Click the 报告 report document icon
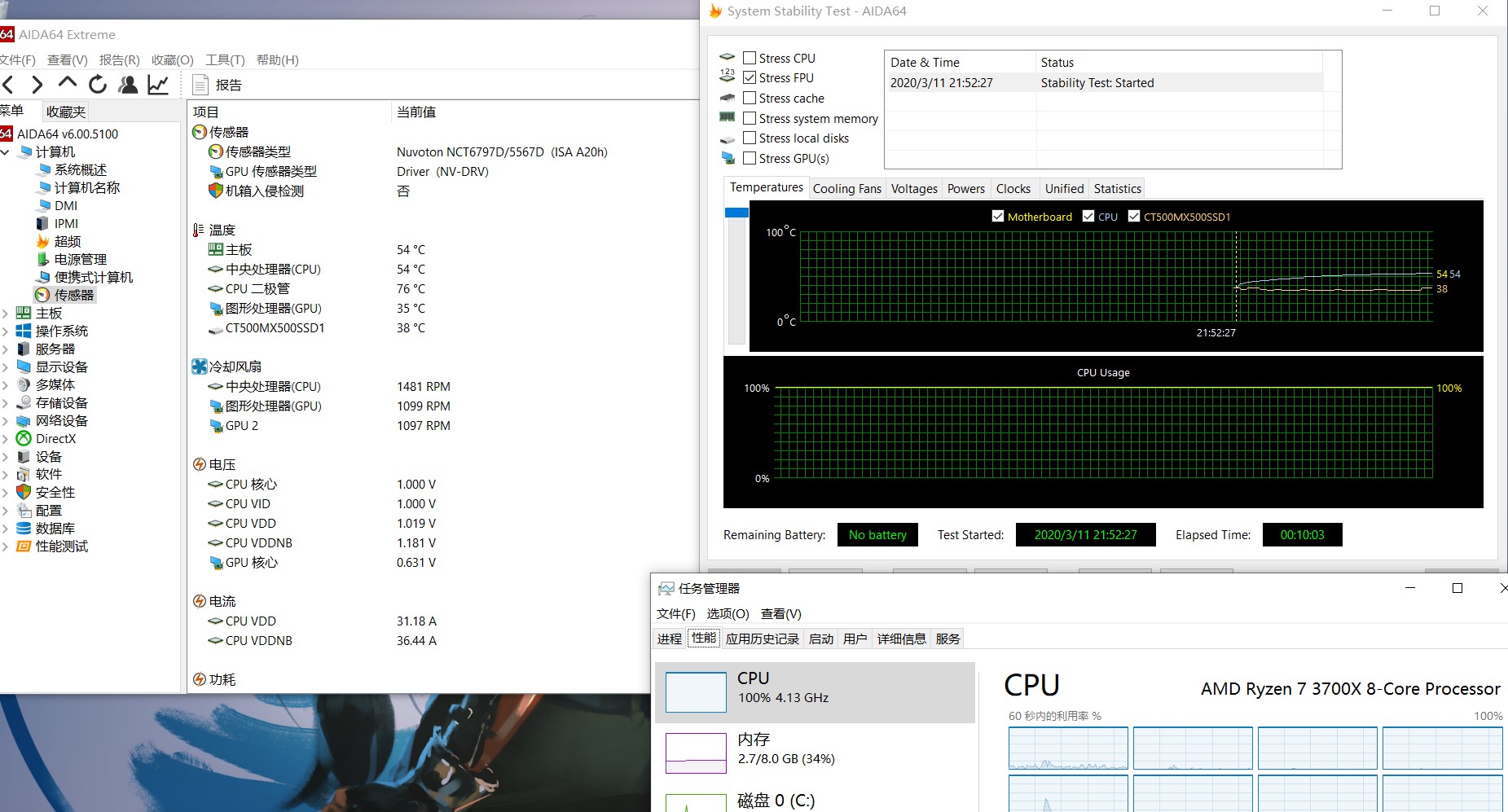Image resolution: width=1508 pixels, height=812 pixels. (200, 85)
